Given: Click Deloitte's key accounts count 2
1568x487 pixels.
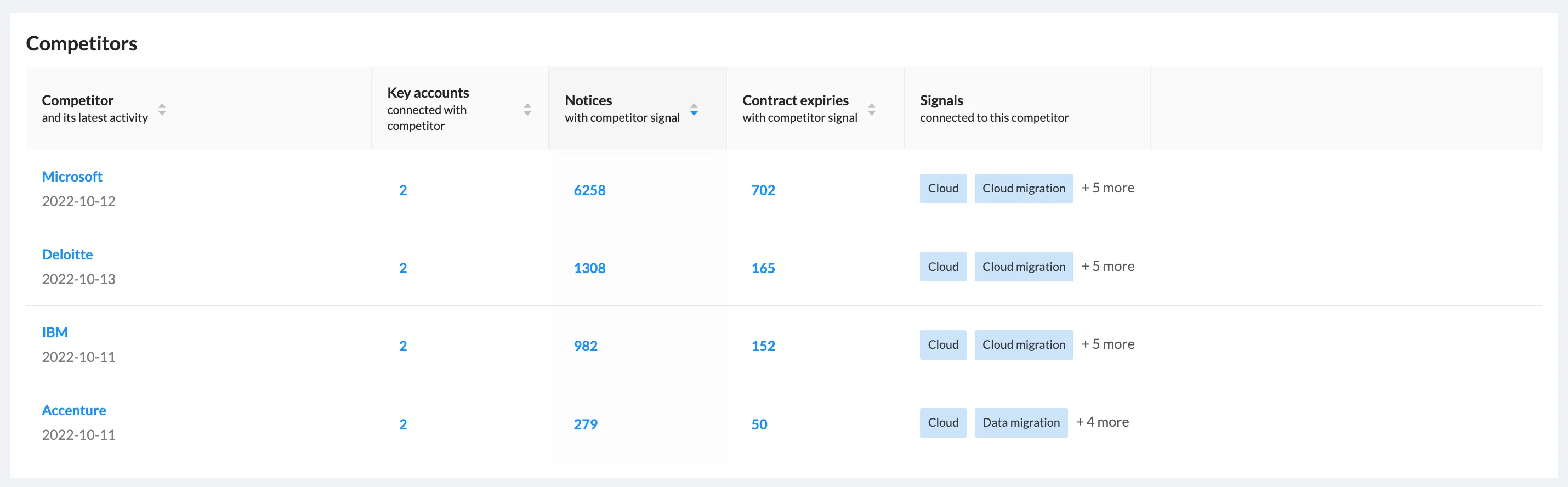Looking at the screenshot, I should pyautogui.click(x=403, y=268).
